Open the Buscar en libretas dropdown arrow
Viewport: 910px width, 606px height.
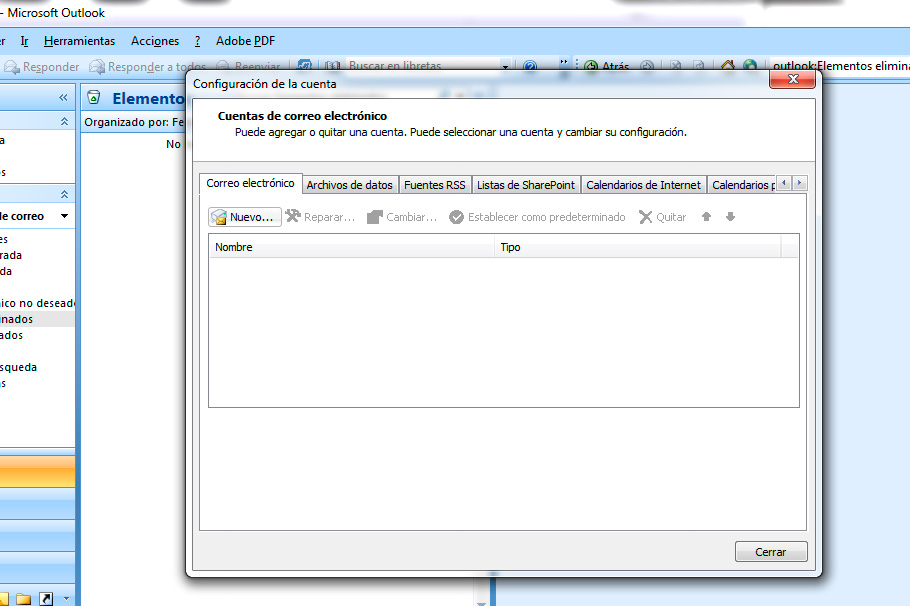coord(505,66)
